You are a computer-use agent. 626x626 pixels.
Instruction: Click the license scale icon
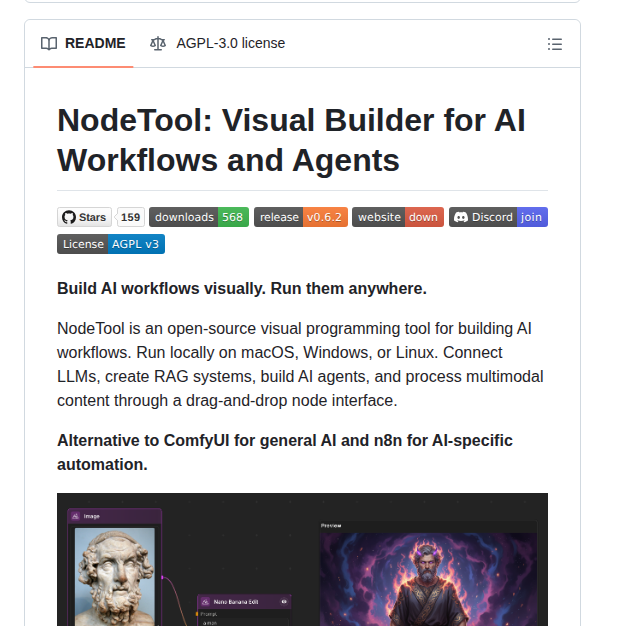coord(158,44)
